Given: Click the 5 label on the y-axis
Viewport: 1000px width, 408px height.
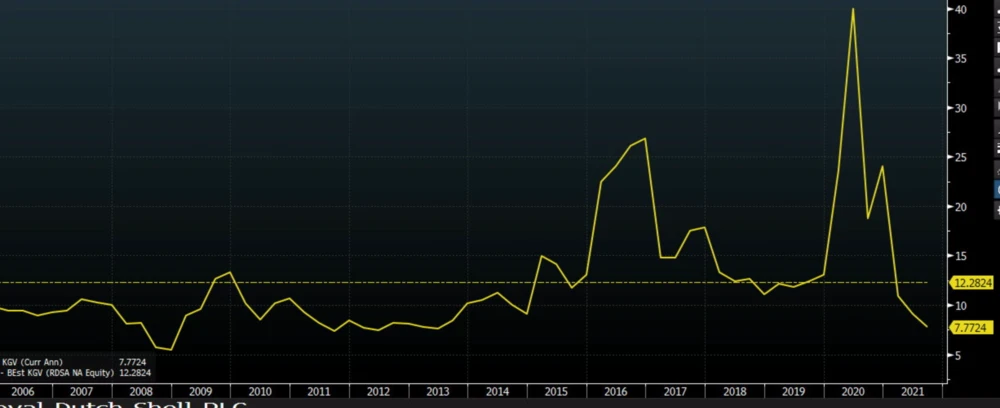Looking at the screenshot, I should (x=957, y=355).
